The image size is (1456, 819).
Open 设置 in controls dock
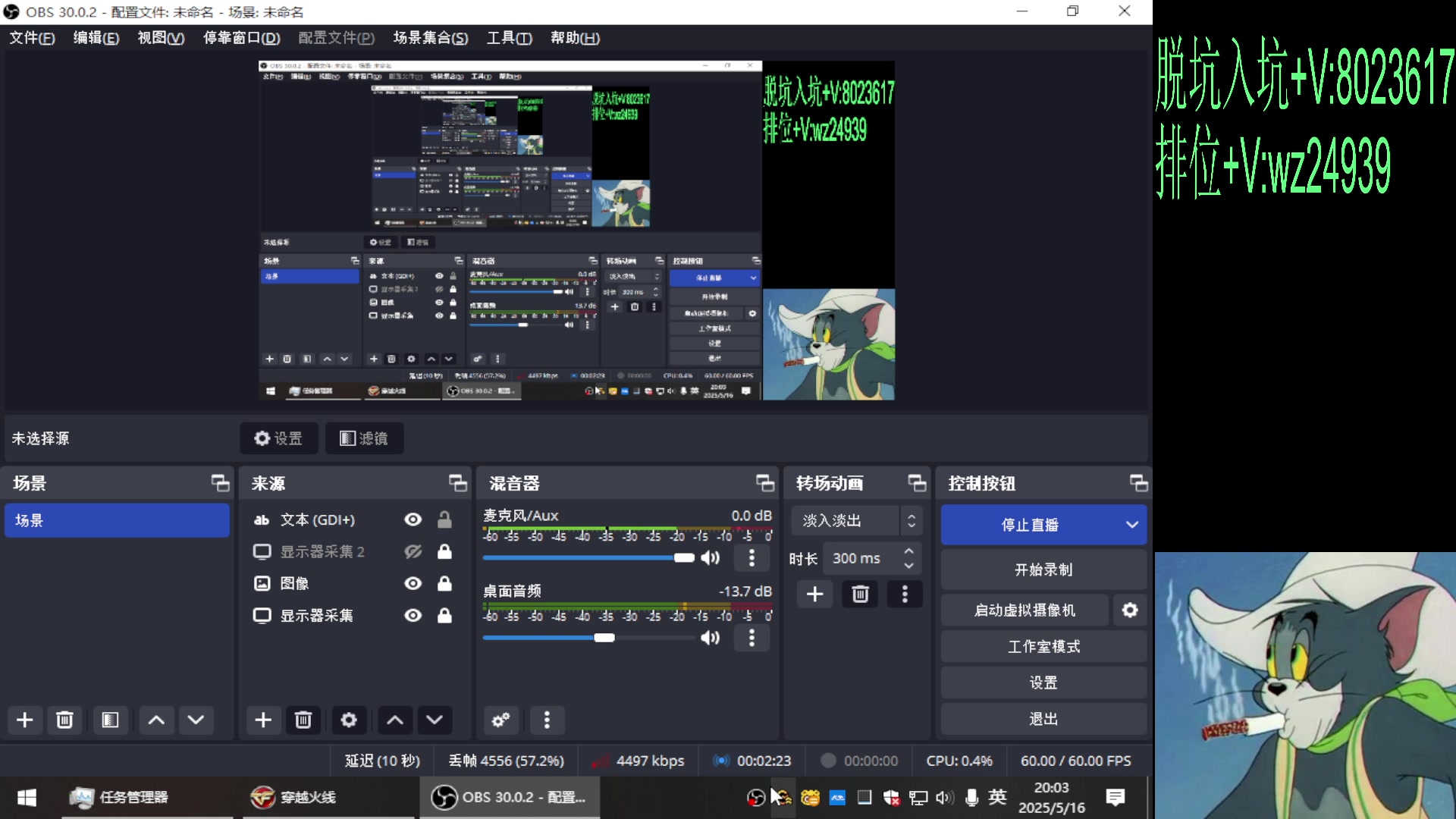1043,682
